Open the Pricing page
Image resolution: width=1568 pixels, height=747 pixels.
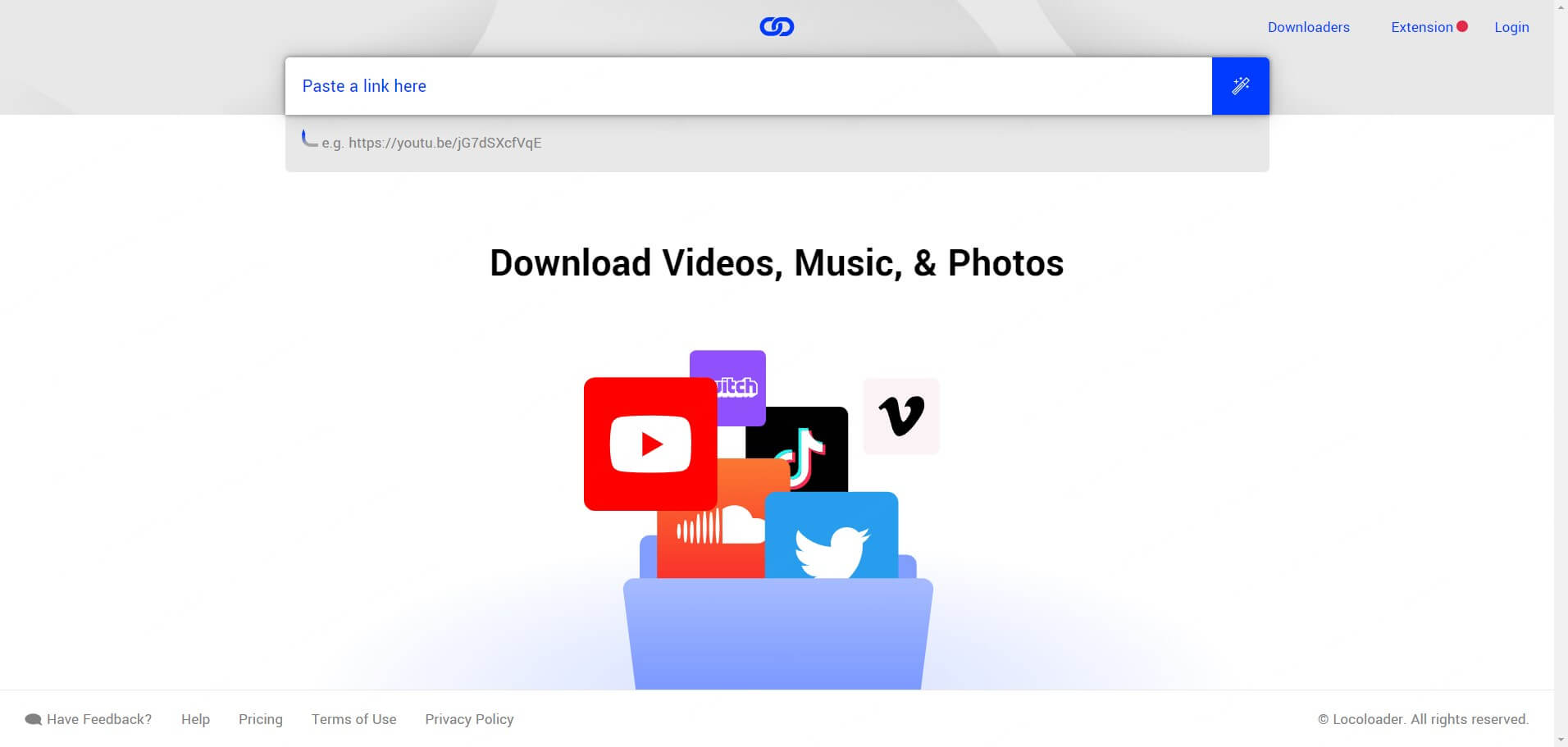click(261, 719)
